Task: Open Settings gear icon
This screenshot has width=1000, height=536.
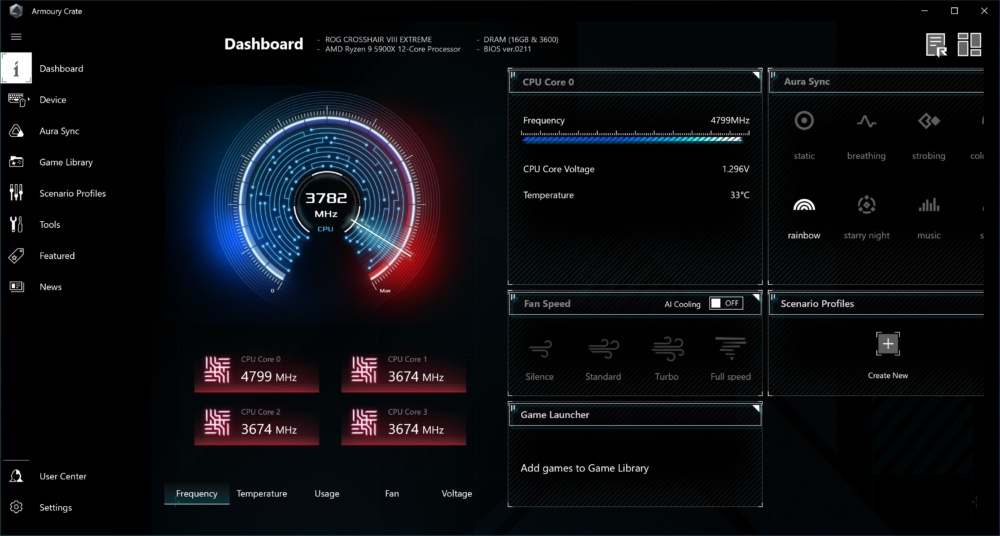Action: (x=17, y=507)
